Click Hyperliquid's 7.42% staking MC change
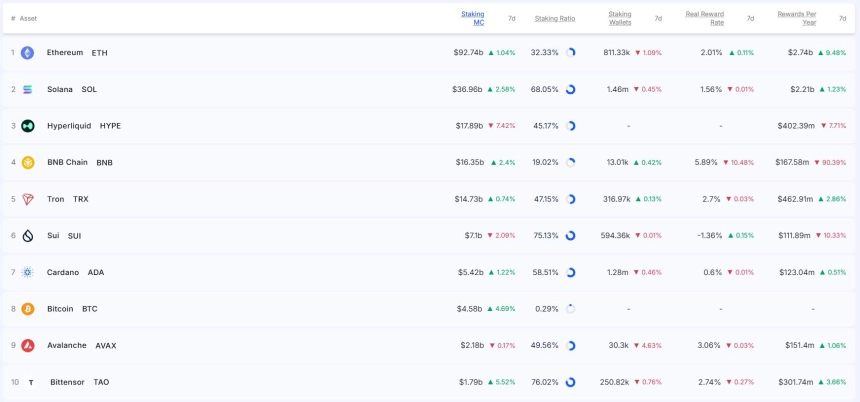Viewport: 860px width, 402px height. coord(502,126)
